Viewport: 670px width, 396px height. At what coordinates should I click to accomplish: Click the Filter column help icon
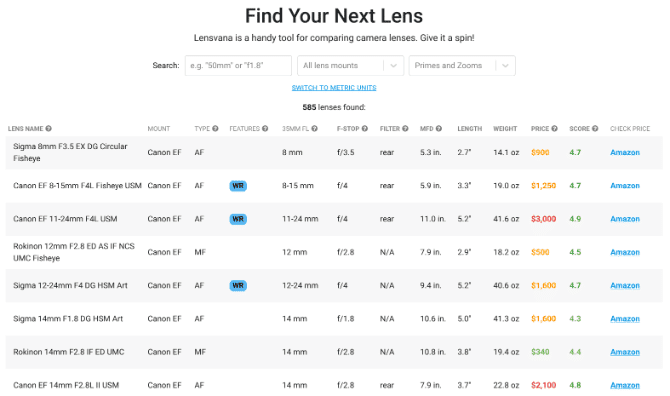405,129
